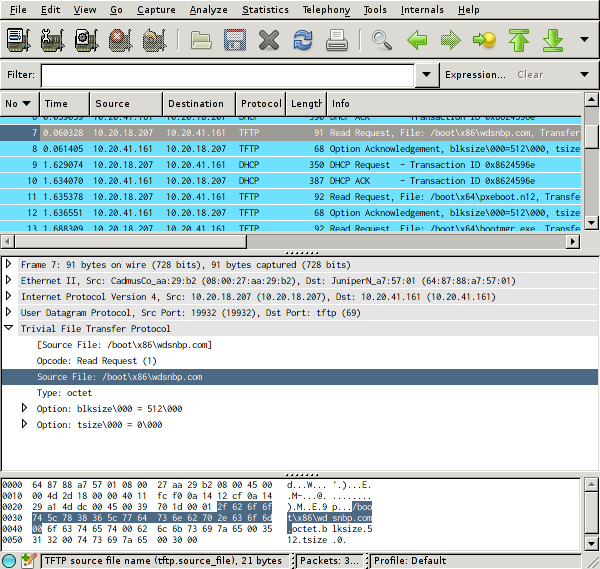Screen dimensions: 600x569
Task: Open the filter history dropdown arrow
Action: (428, 75)
